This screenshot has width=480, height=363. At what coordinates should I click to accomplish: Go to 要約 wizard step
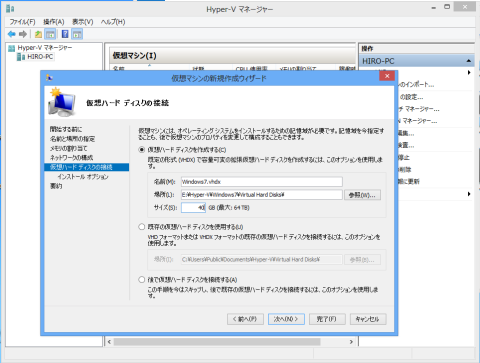pyautogui.click(x=56, y=186)
